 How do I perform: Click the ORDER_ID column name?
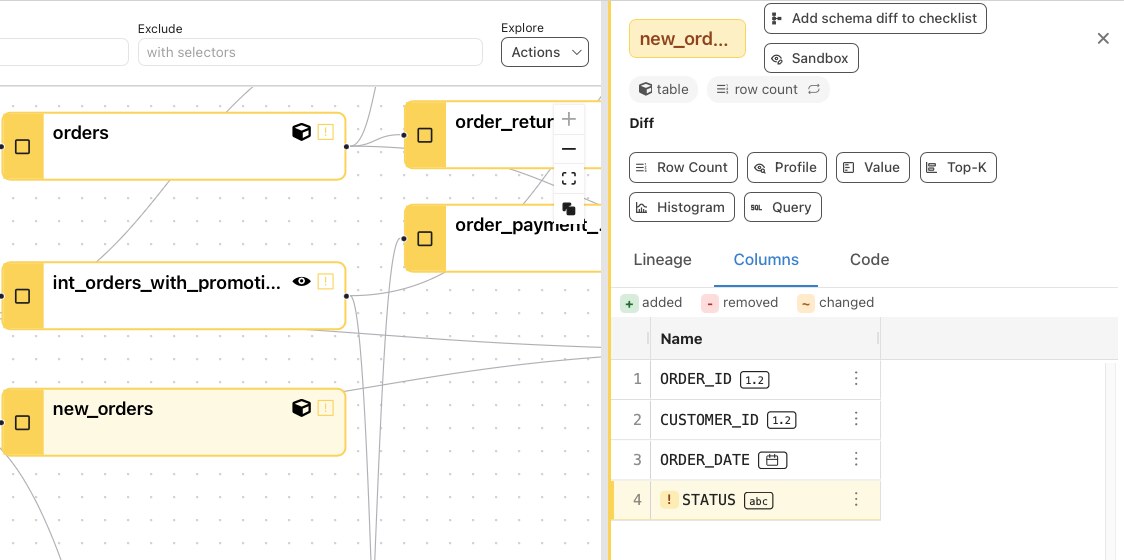click(695, 379)
